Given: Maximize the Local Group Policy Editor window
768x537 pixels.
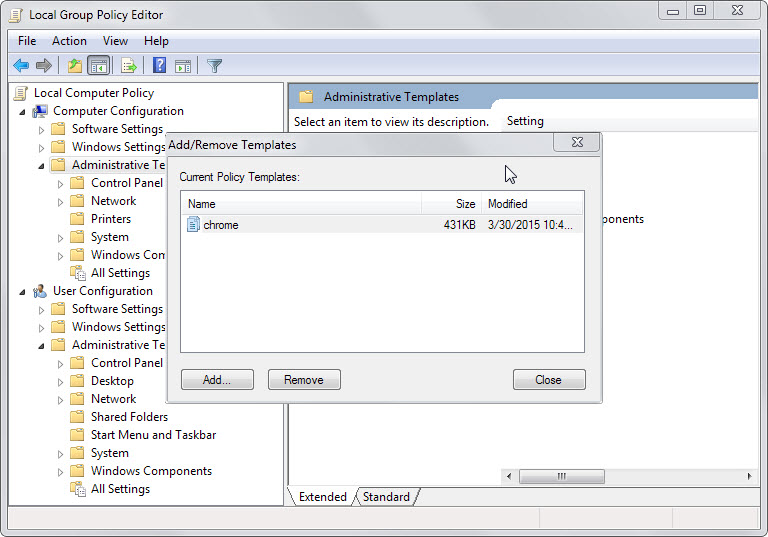Looking at the screenshot, I should point(700,10).
